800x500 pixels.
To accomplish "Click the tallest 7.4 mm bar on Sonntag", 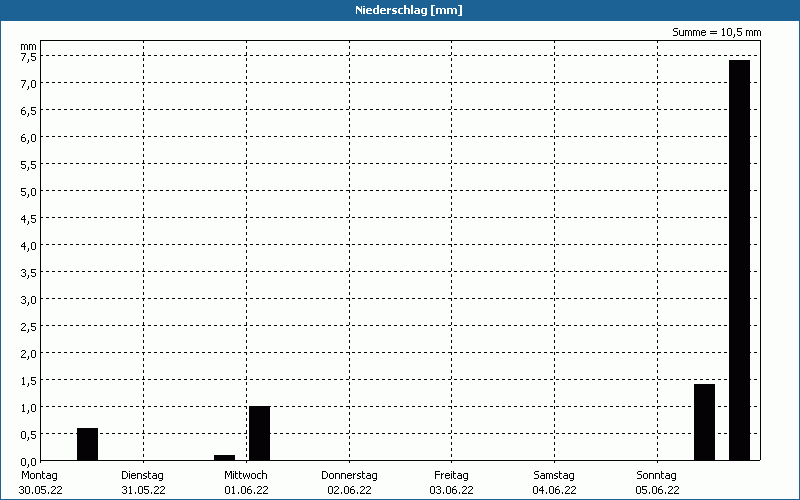I will (739, 260).
